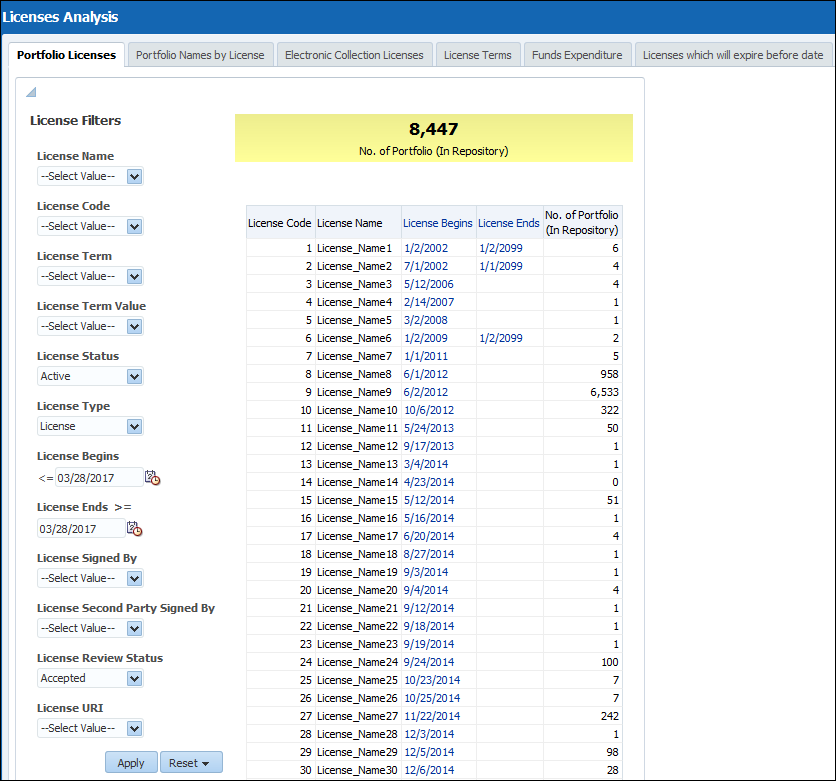Open License Ends date 1/1/2099 link
836x781 pixels.
click(501, 267)
